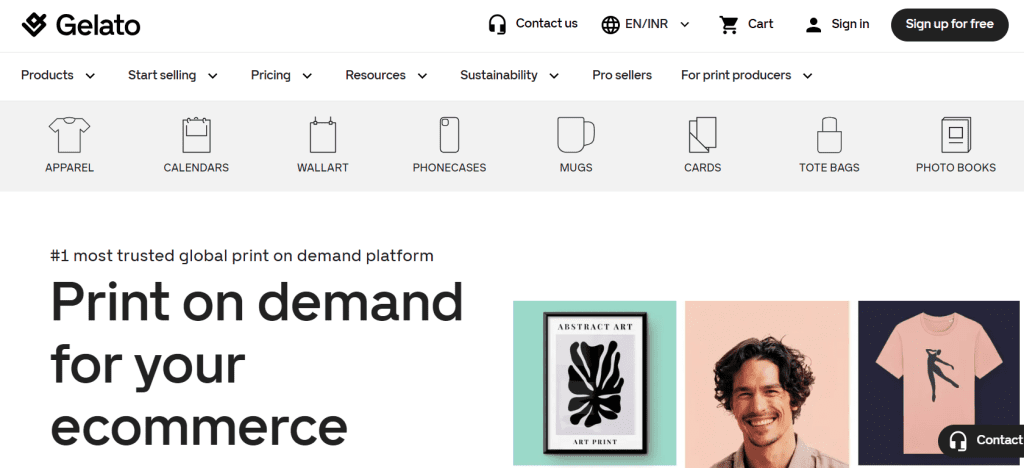This screenshot has width=1024, height=468.
Task: Click the CARDS category label
Action: [703, 168]
